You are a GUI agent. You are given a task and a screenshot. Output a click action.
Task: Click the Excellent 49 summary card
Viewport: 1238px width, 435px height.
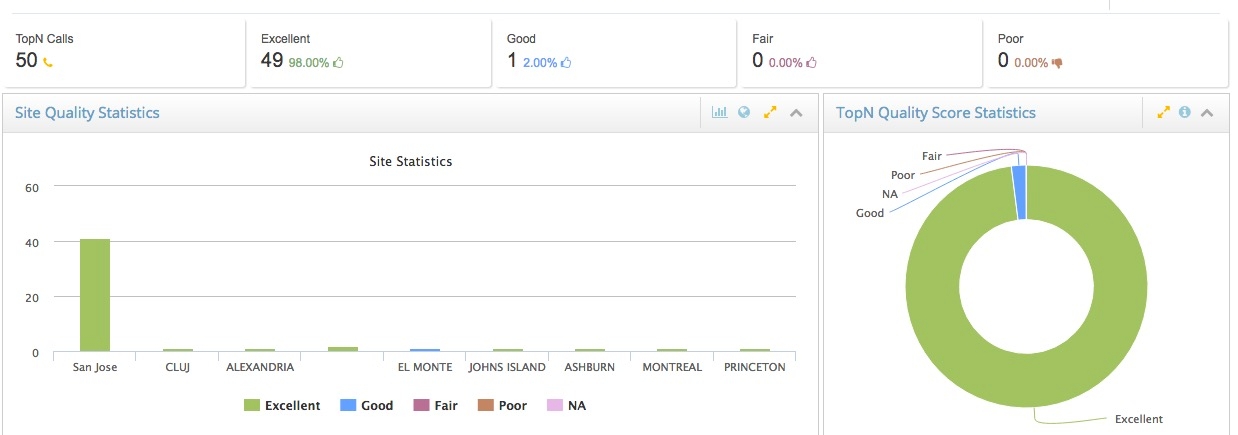369,53
